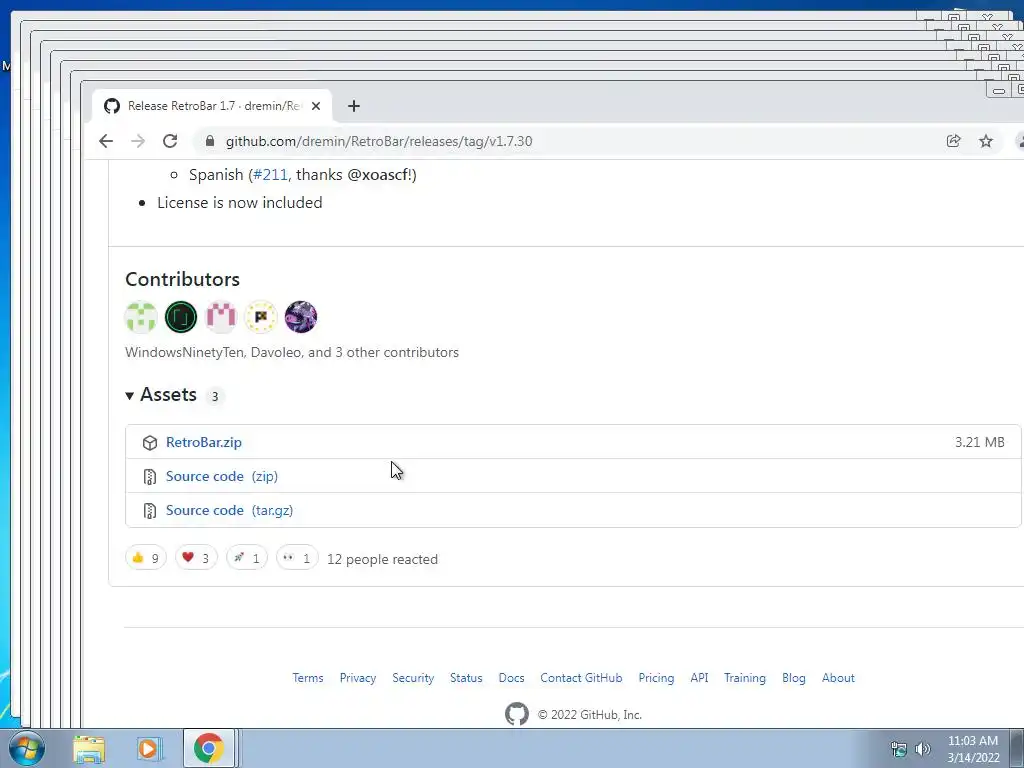Toggle the rocket reaction with 1
The height and width of the screenshot is (768, 1024).
click(247, 558)
